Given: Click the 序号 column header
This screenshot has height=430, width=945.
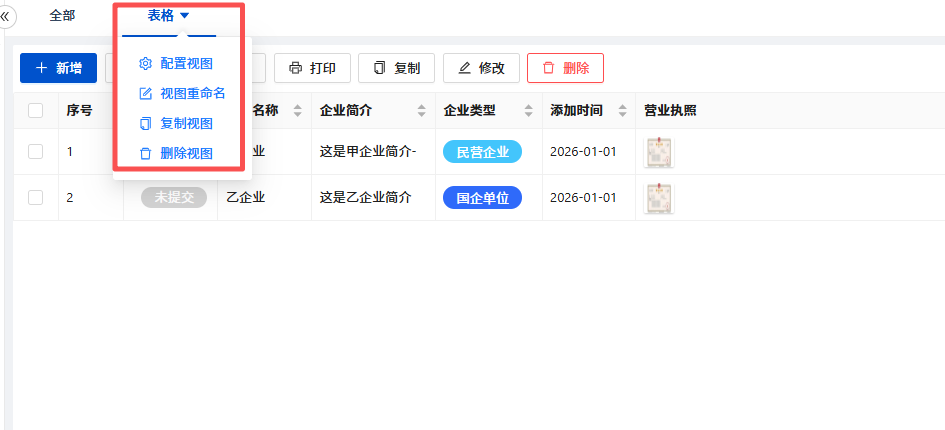Looking at the screenshot, I should [x=80, y=110].
